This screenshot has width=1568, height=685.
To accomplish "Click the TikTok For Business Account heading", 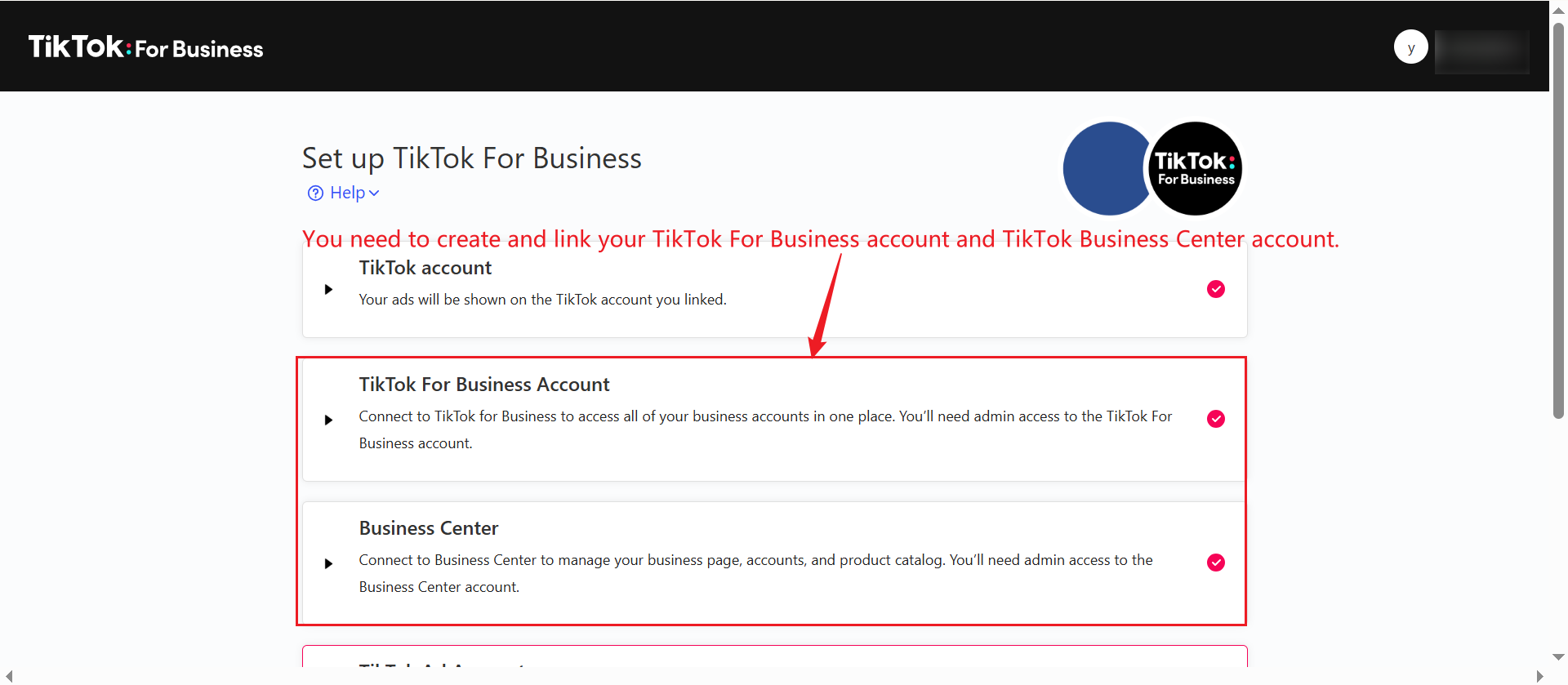I will tap(484, 385).
